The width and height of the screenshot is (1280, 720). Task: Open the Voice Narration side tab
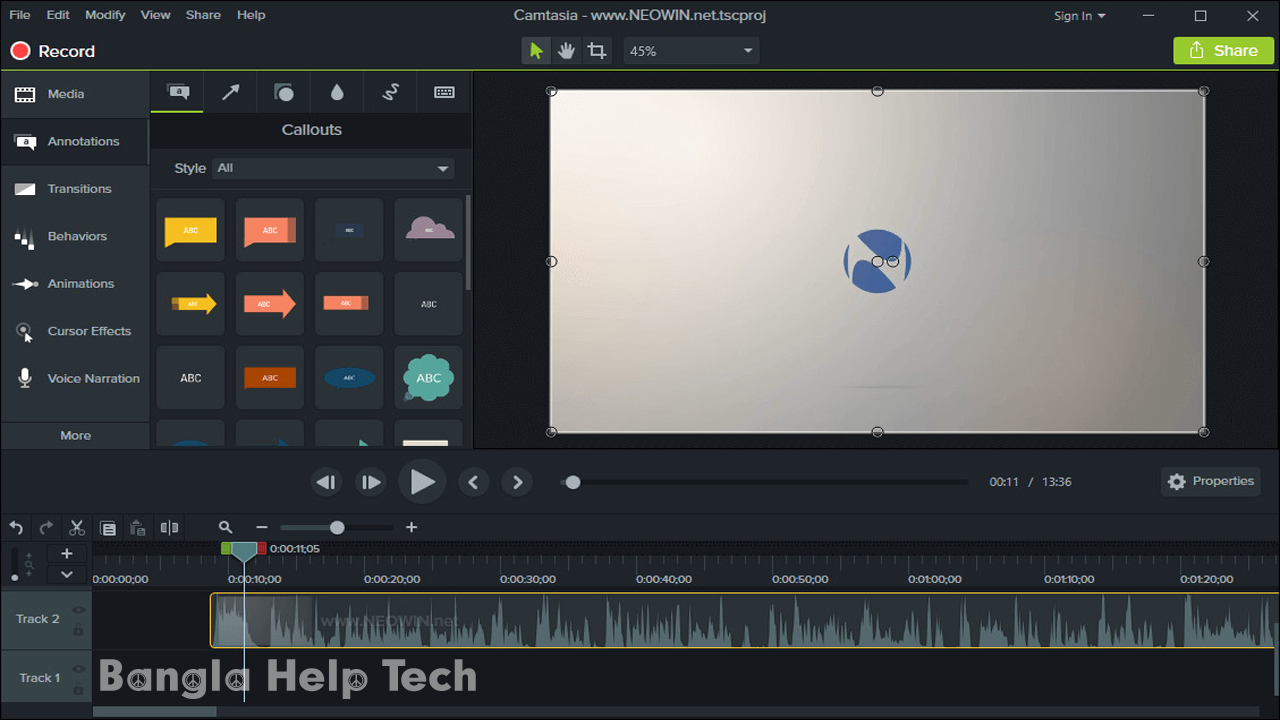(x=75, y=379)
